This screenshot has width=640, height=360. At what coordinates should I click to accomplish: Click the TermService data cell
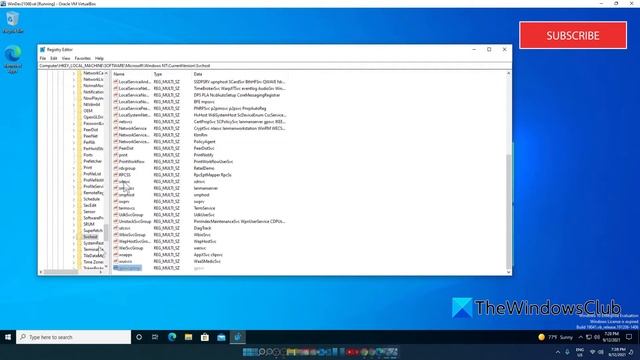(x=204, y=208)
